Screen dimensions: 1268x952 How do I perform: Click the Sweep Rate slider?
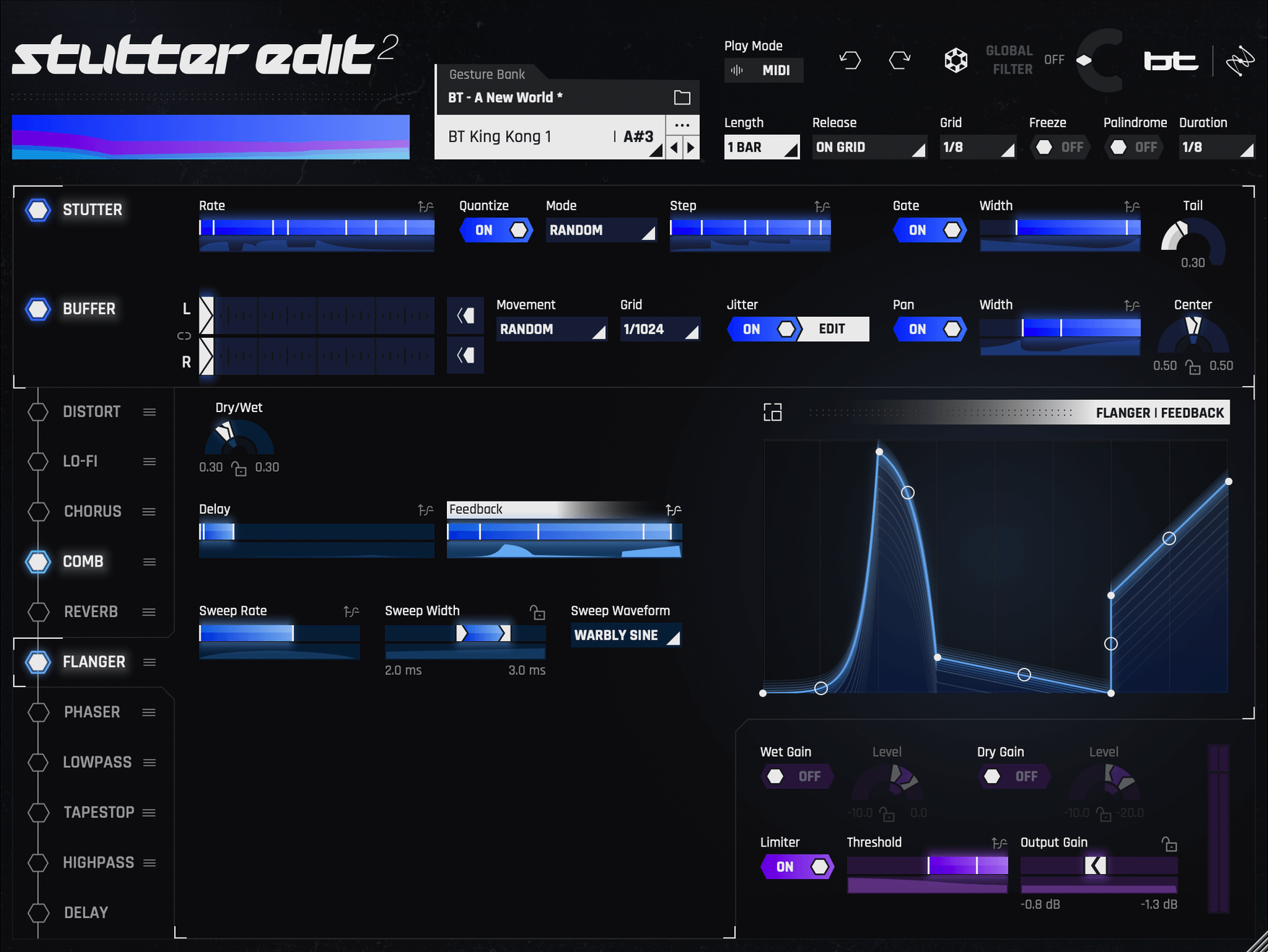point(279,634)
